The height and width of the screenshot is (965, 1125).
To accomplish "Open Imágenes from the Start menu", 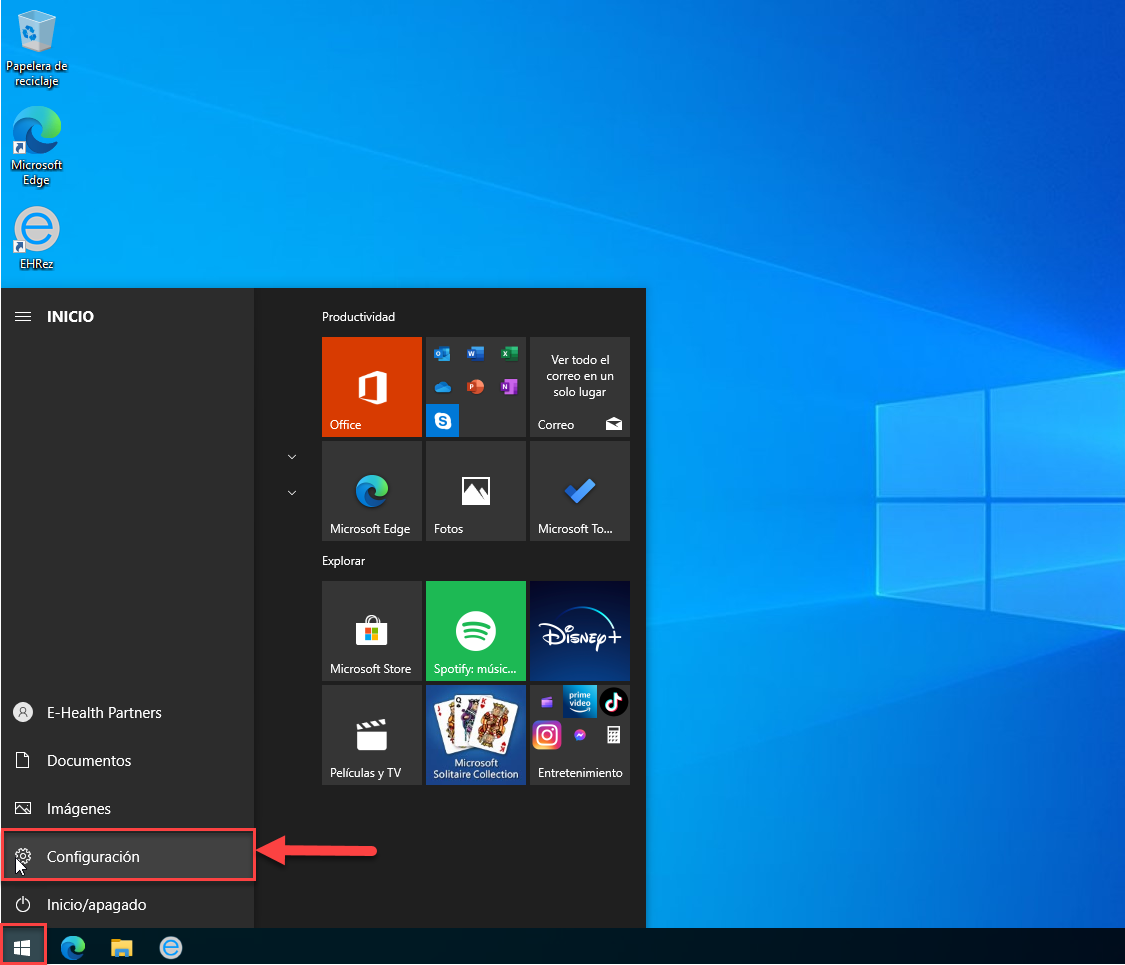I will click(127, 809).
